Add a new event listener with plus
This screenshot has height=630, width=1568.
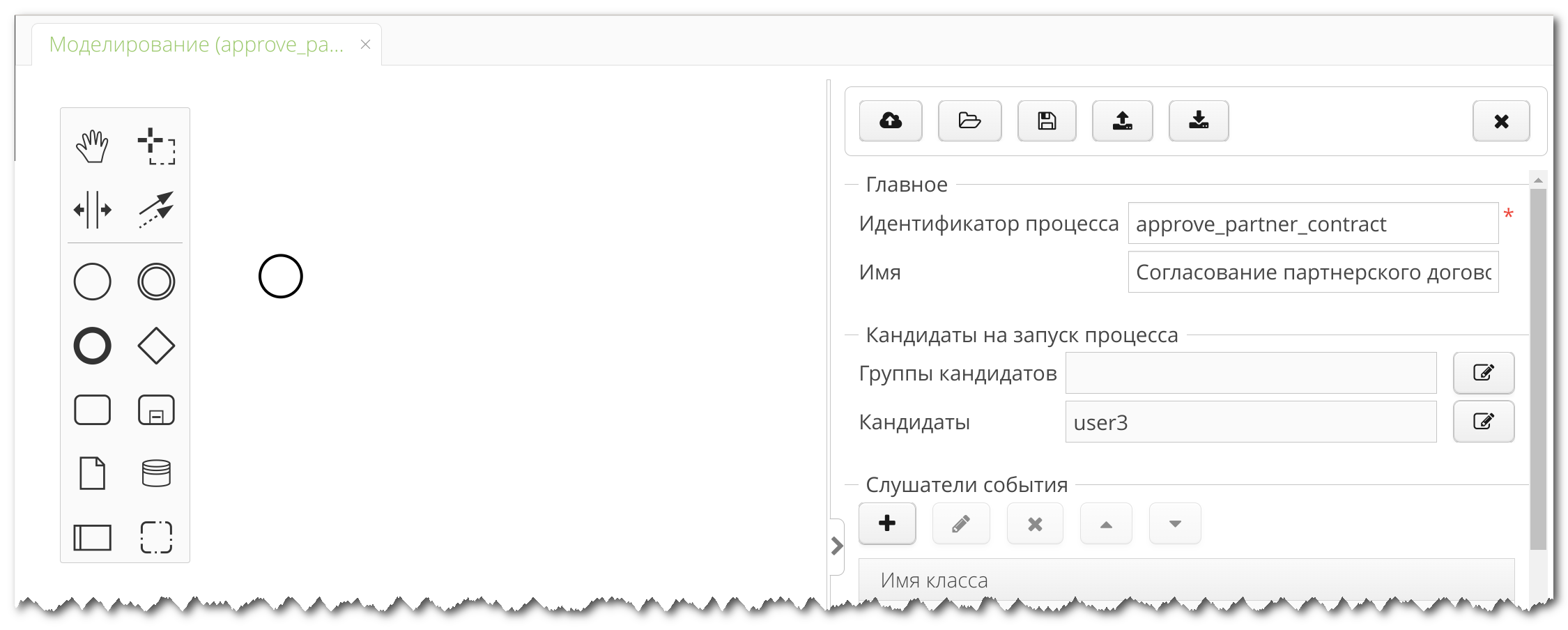point(886,523)
